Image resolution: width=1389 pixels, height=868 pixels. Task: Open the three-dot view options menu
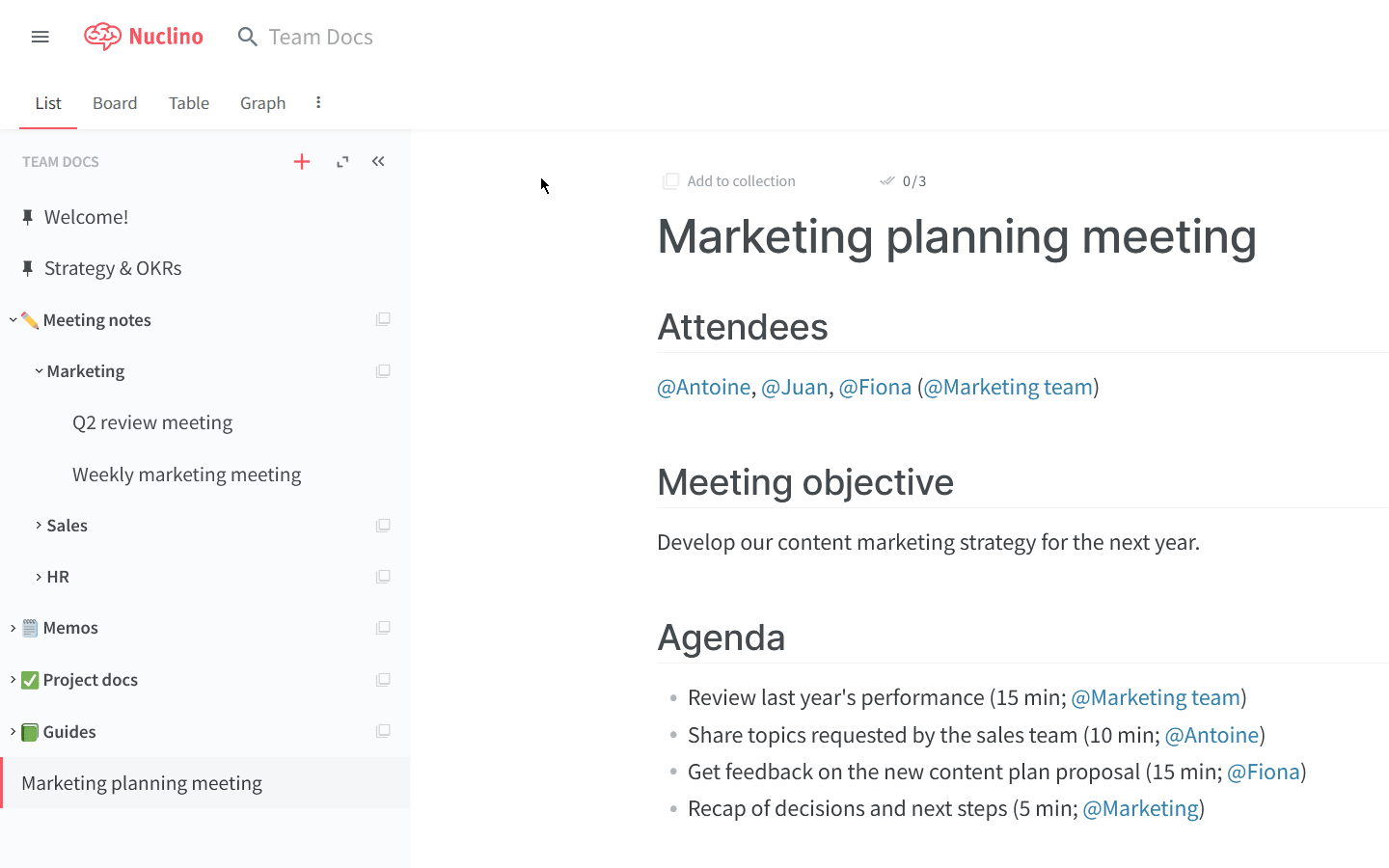[x=318, y=102]
